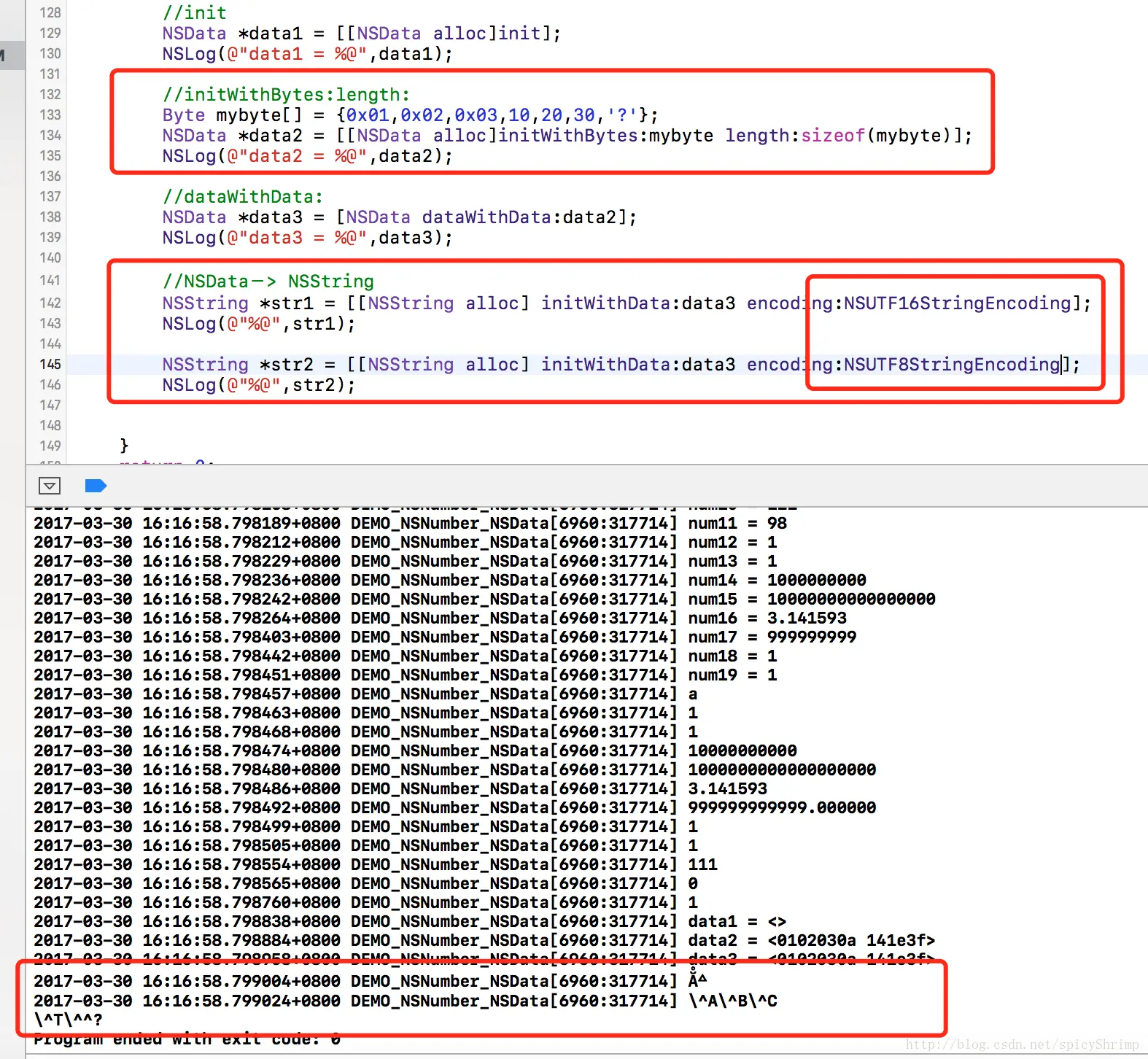Select the NSData *data1 alloc init line

[x=362, y=33]
